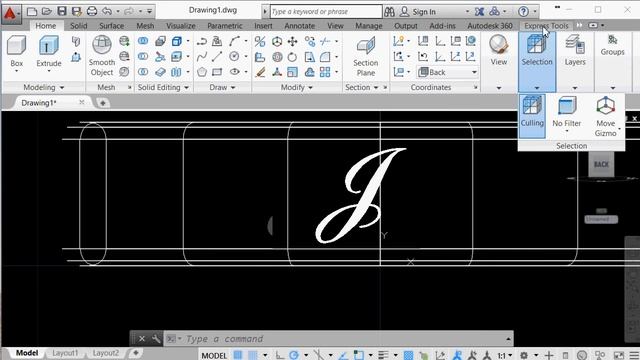Switch to the Layout1 tab
Viewport: 640px width, 360px height.
click(65, 353)
